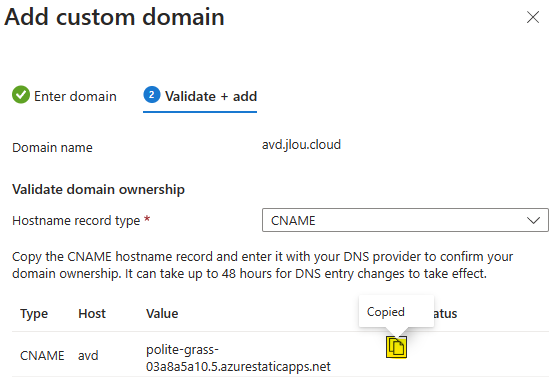Screen dimensions: 555x386
Task: Click the Type column header
Action: point(34,313)
